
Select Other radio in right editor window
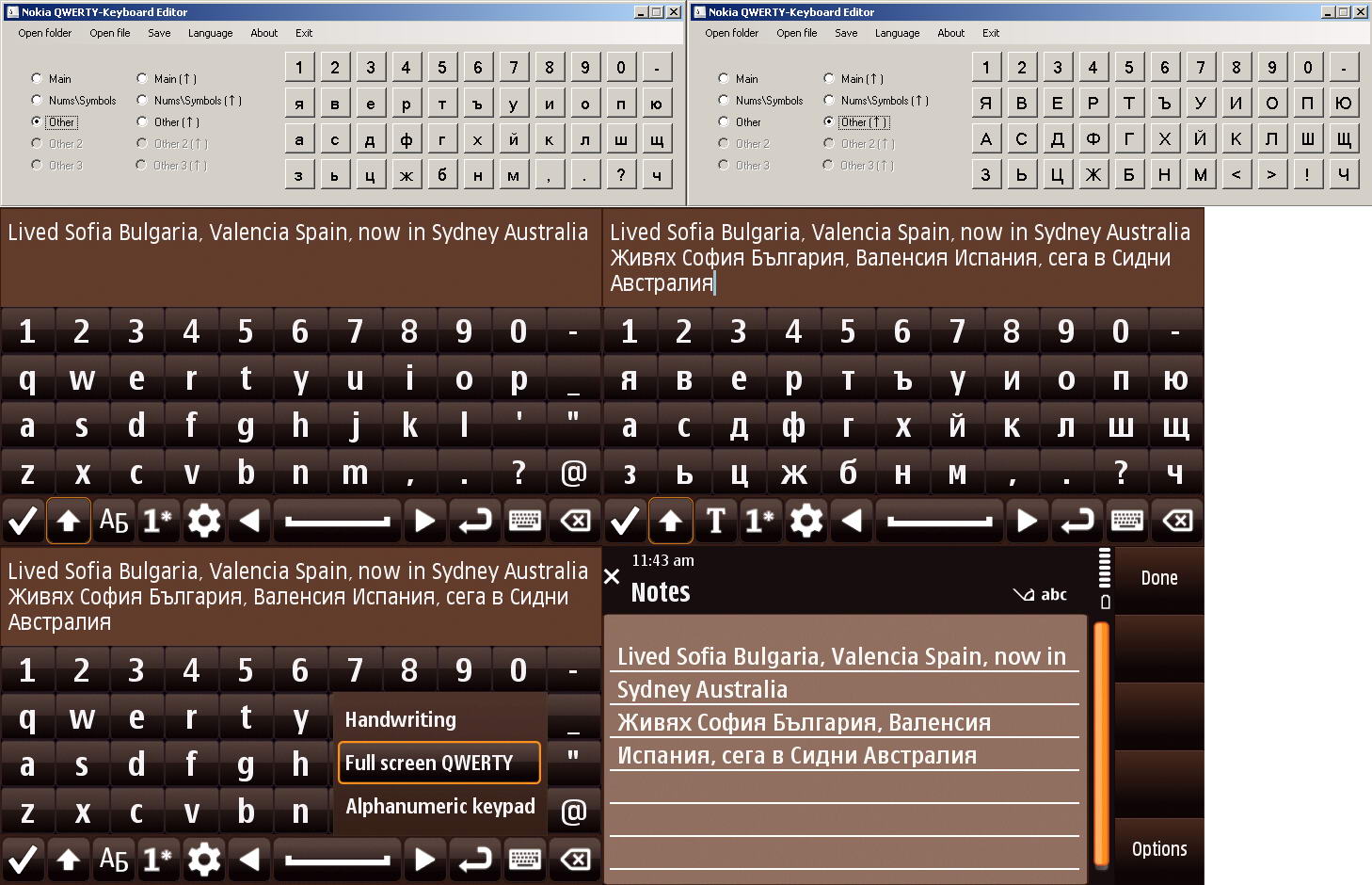pos(723,121)
